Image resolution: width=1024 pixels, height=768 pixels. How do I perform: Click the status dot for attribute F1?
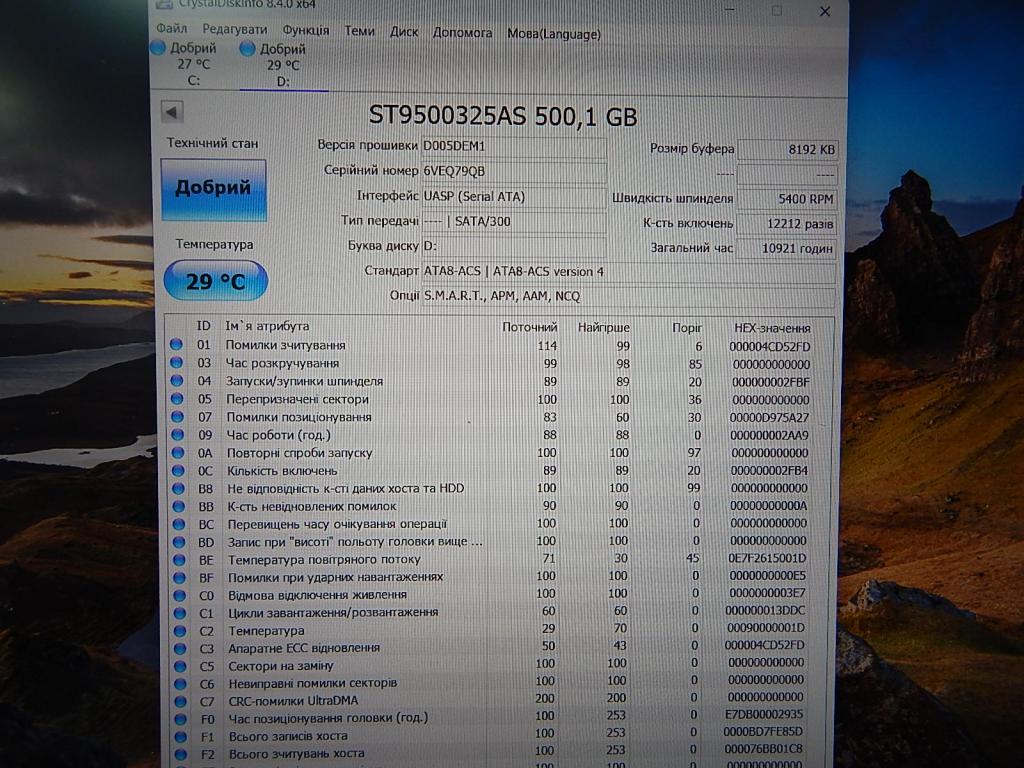click(x=181, y=736)
